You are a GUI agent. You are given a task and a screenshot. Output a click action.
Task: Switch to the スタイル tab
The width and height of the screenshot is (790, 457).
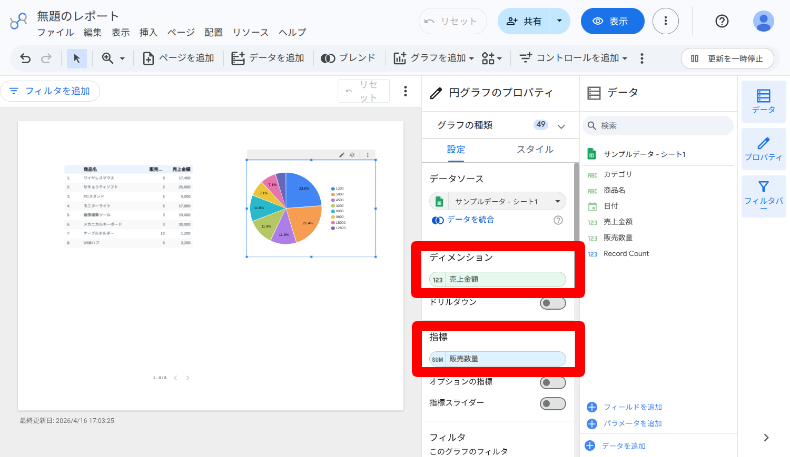click(535, 150)
